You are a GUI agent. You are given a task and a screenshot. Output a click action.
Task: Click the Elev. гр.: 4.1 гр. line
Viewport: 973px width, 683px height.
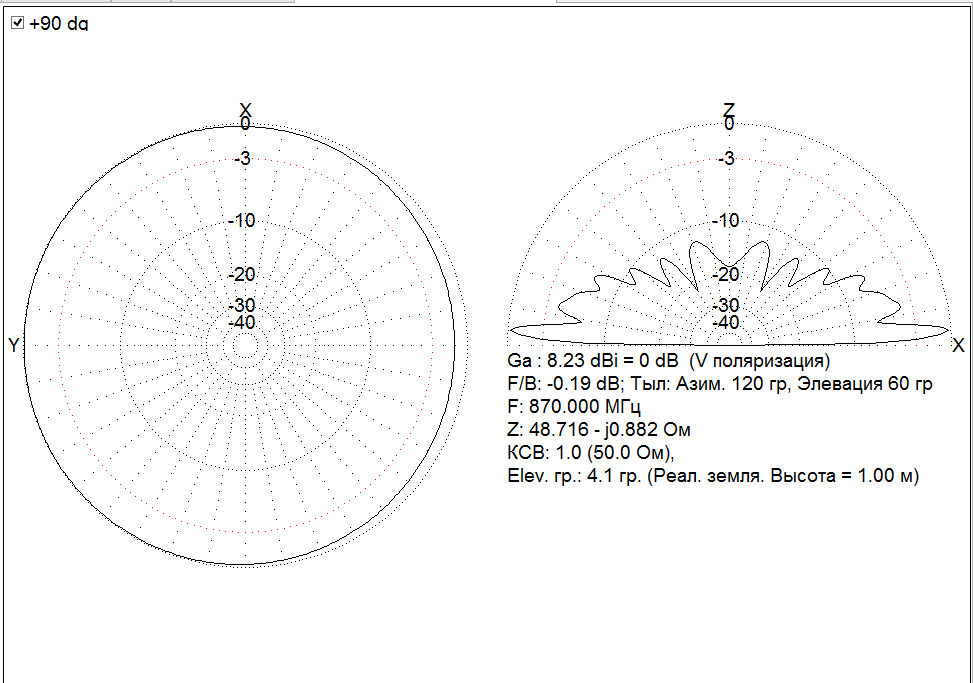(713, 476)
